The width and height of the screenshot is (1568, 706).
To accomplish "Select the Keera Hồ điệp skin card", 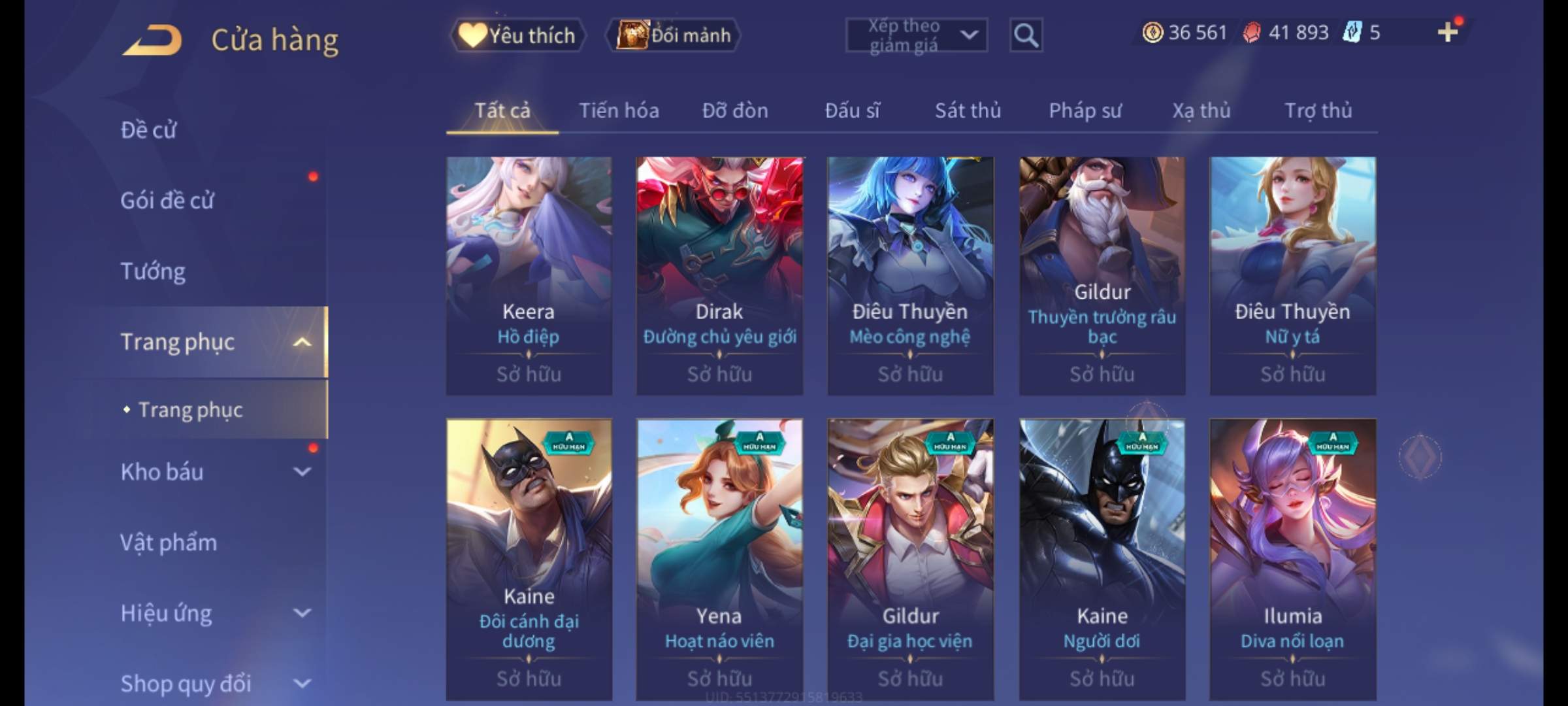I will tap(529, 275).
